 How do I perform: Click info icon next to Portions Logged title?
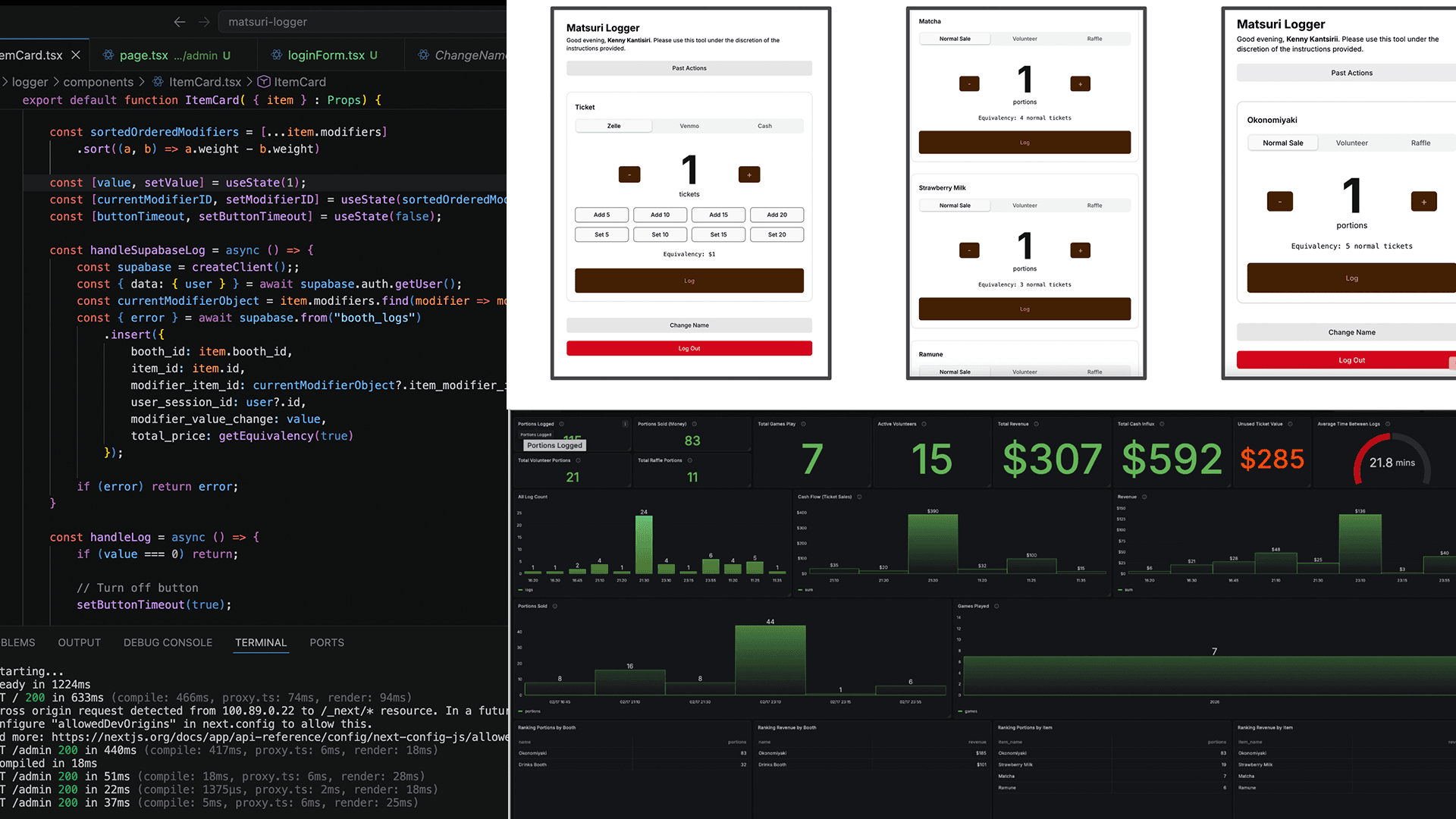tap(561, 424)
